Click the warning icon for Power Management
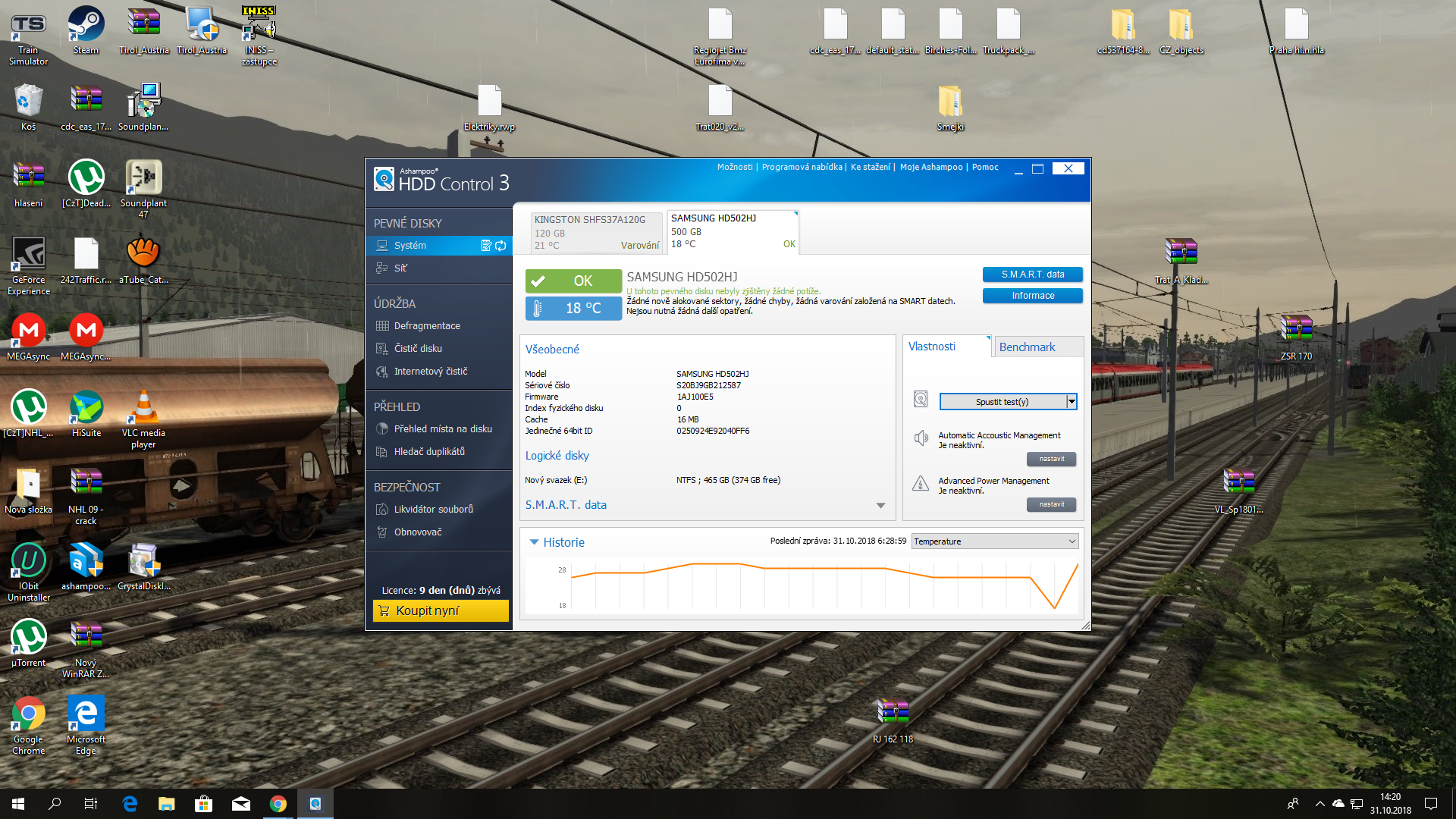 (x=921, y=484)
